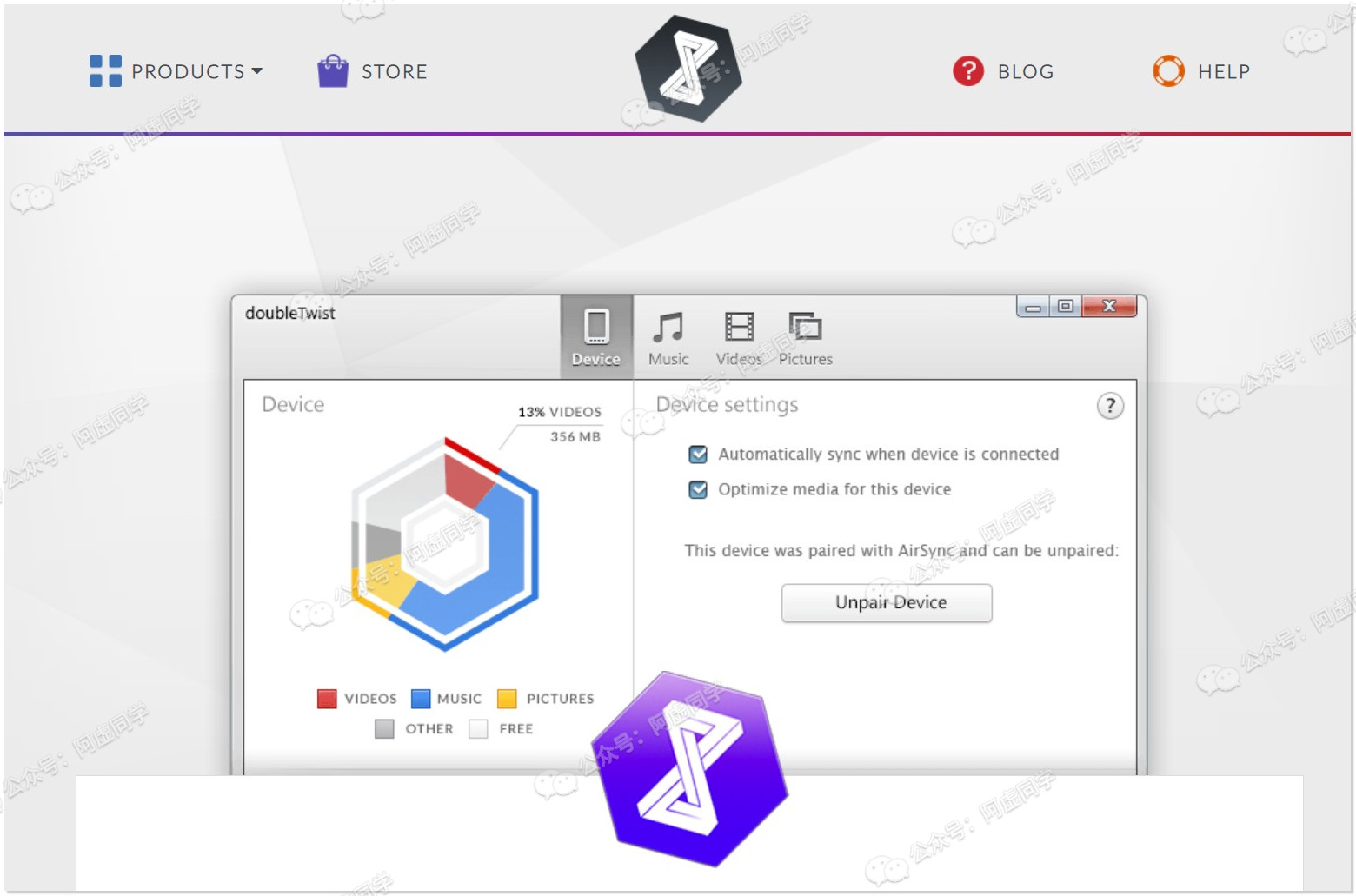Toggle Automatically sync when device is connected

[698, 454]
